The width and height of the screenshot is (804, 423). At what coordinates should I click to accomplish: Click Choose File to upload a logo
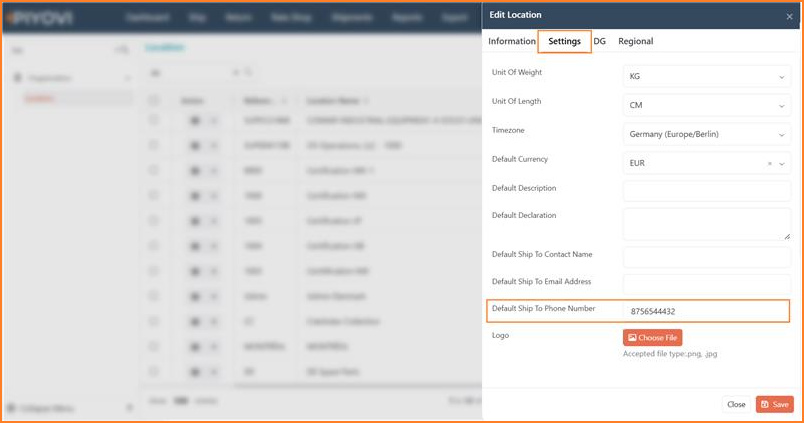(x=652, y=337)
